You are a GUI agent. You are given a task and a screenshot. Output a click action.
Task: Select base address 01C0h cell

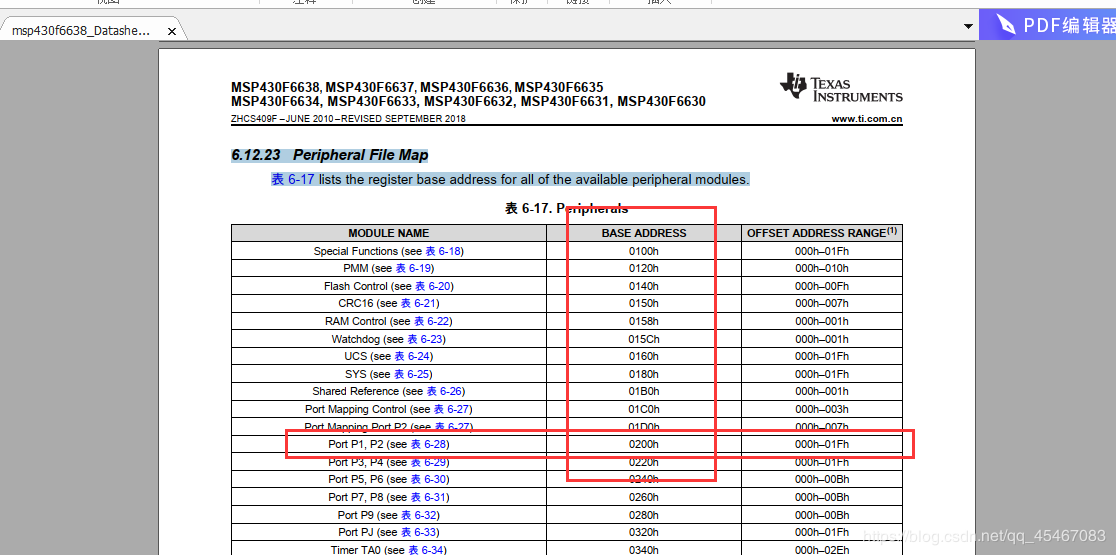[644, 409]
